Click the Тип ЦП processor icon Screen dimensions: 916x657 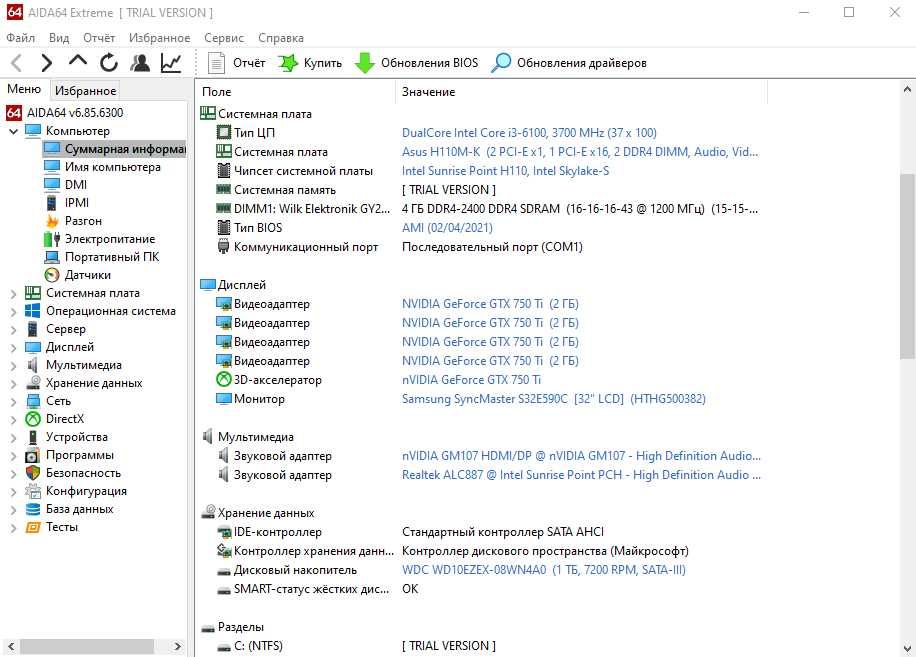pos(224,133)
